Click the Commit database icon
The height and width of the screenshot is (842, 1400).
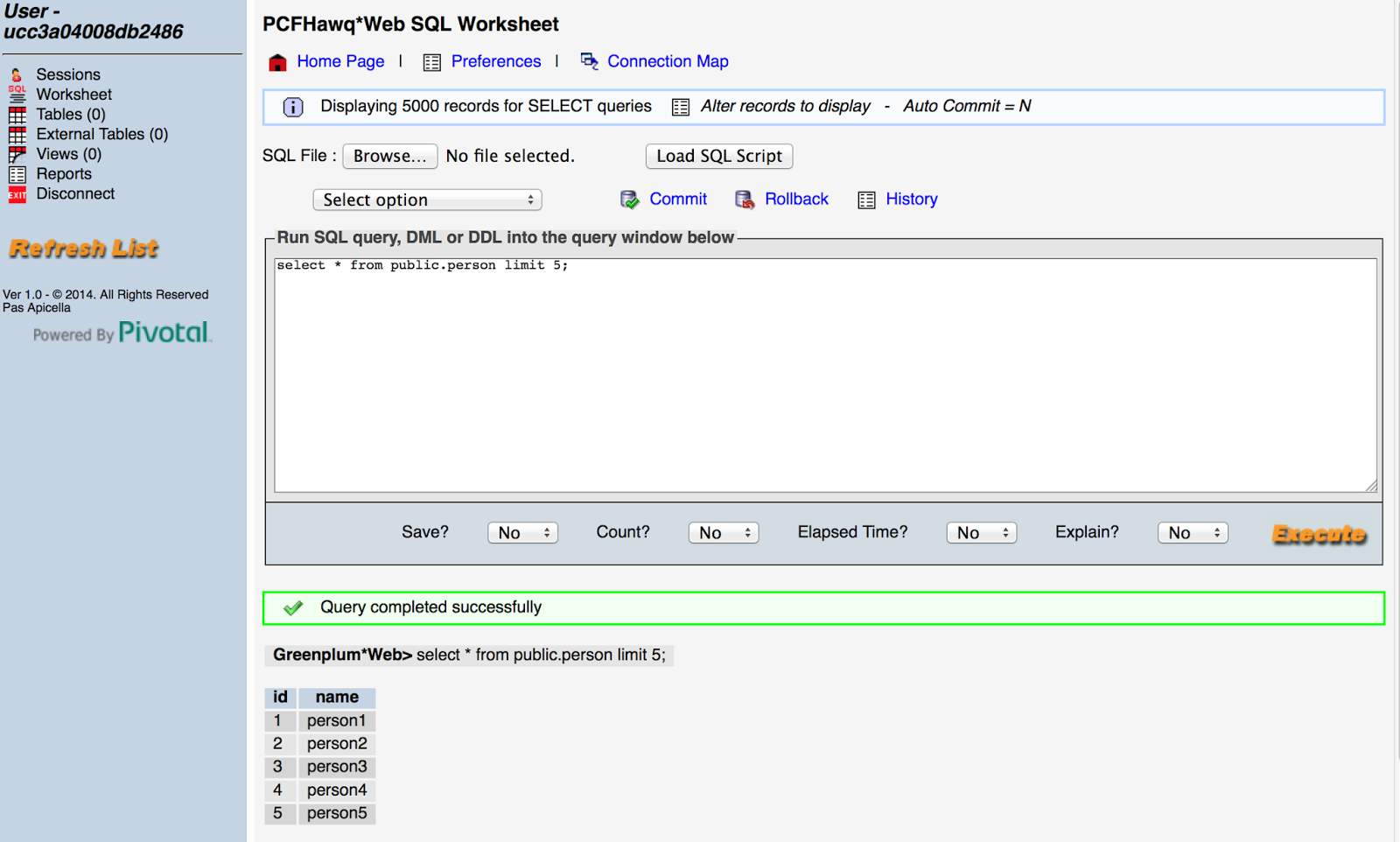[x=629, y=200]
